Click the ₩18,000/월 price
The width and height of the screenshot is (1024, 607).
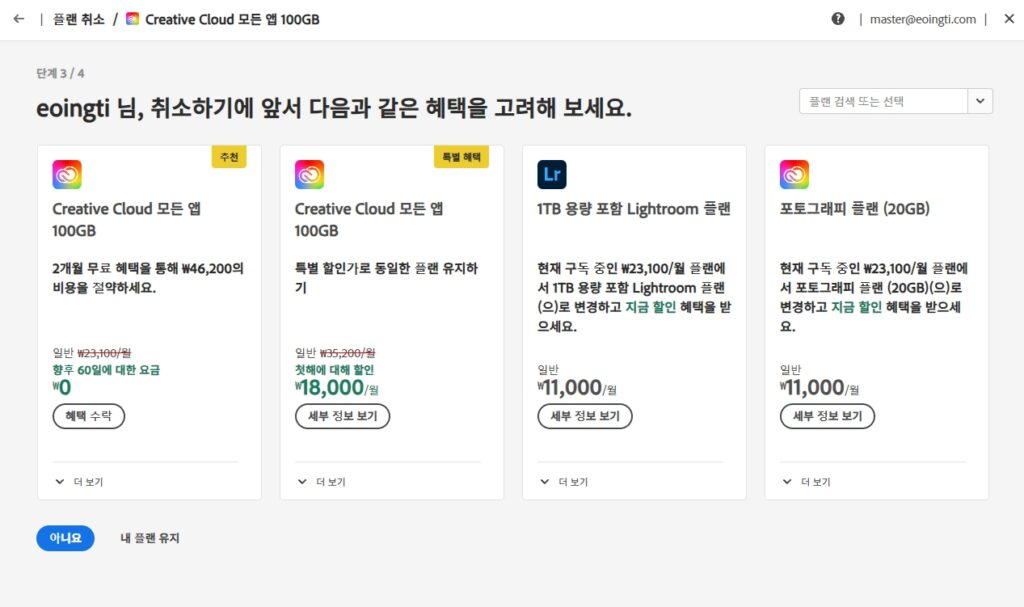[x=336, y=387]
